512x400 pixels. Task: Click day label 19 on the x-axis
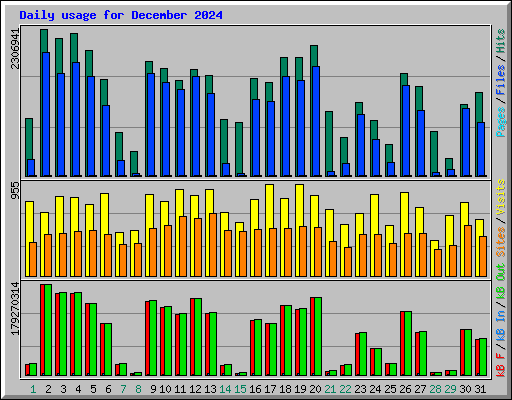click(300, 389)
